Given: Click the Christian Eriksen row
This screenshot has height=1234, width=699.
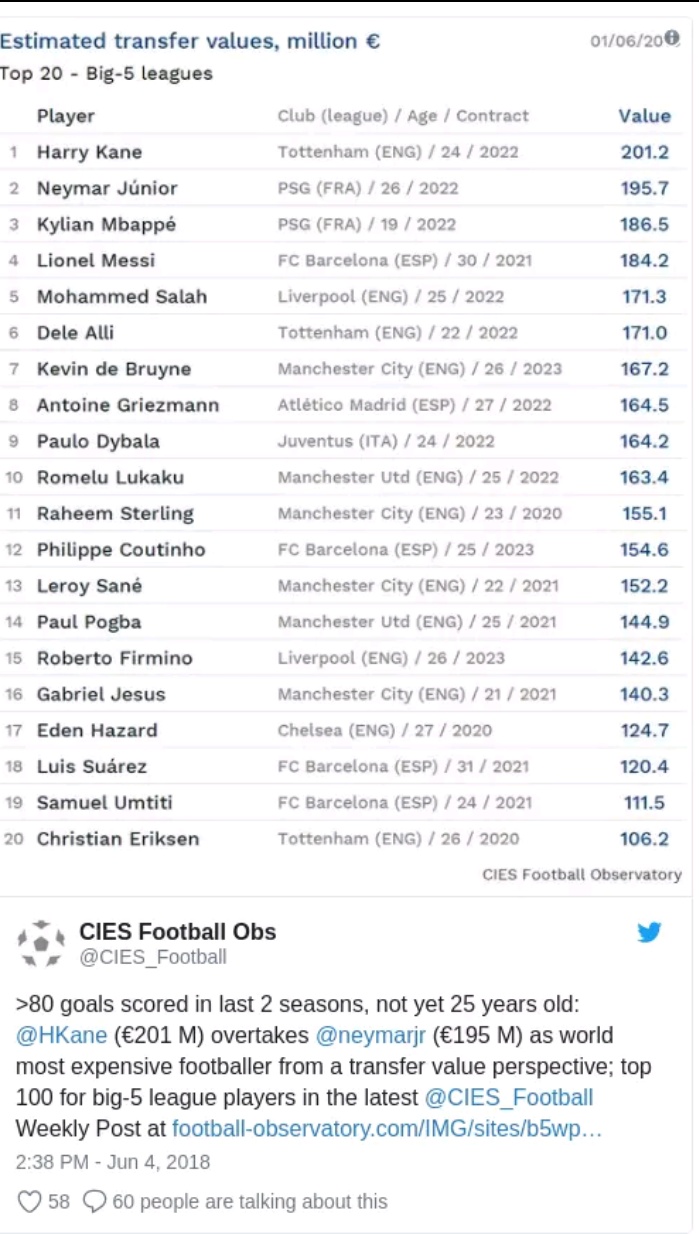Looking at the screenshot, I should 343,838.
